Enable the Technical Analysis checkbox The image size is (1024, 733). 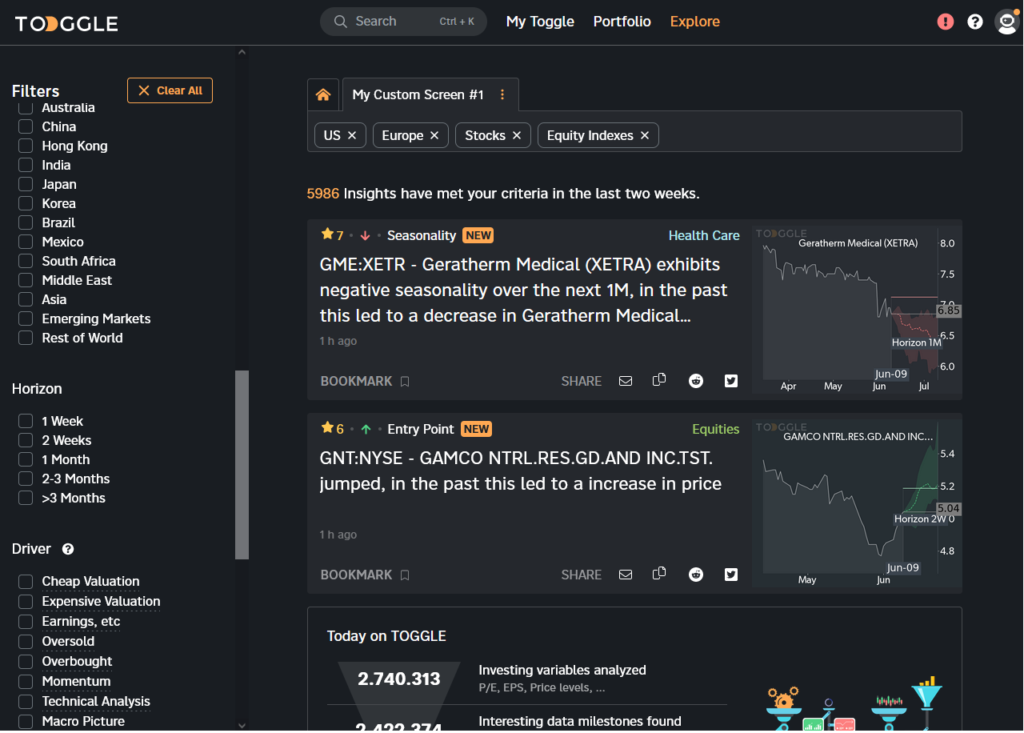[x=25, y=702]
